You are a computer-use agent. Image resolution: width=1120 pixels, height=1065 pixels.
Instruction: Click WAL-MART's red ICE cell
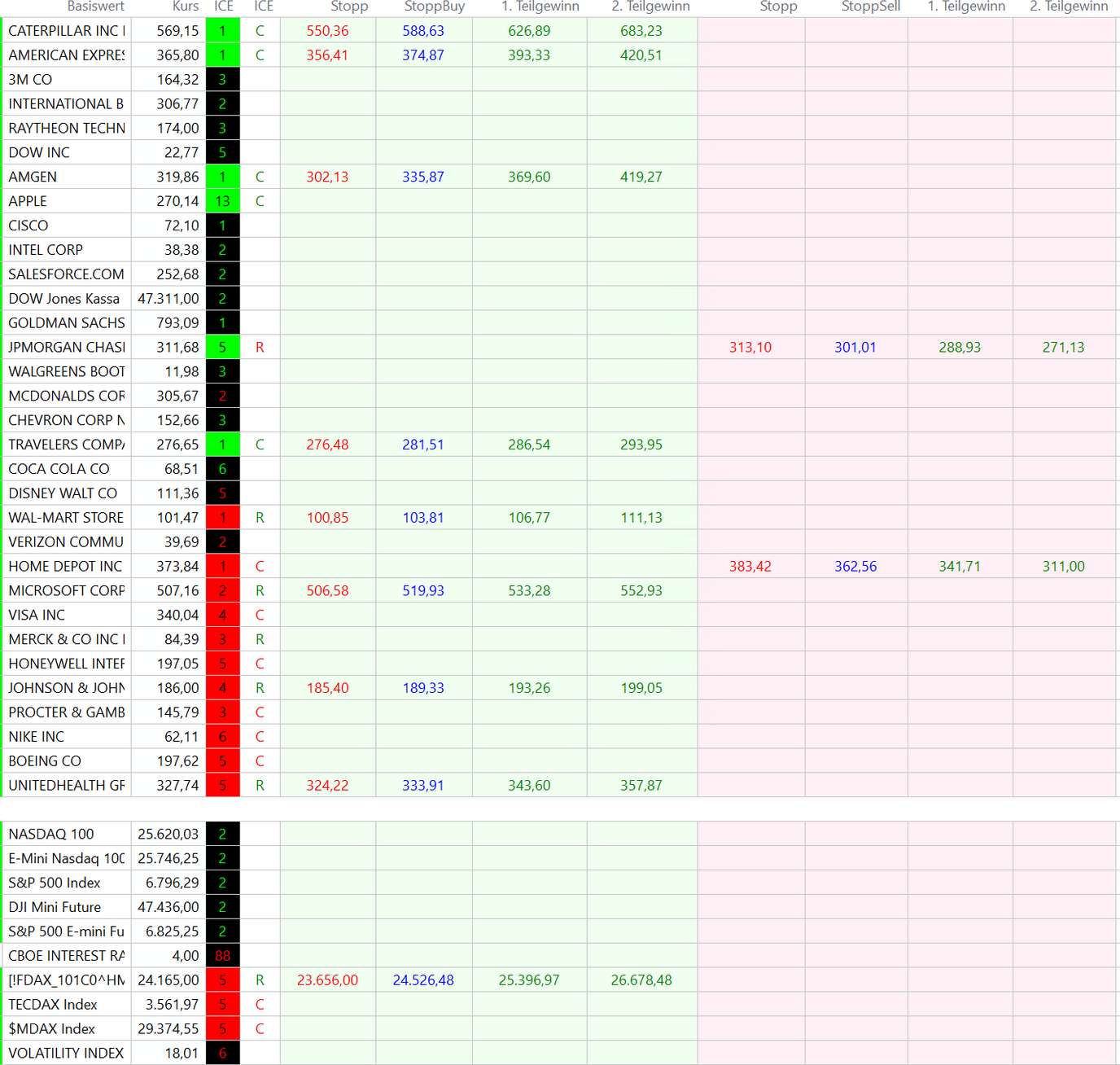coord(222,518)
